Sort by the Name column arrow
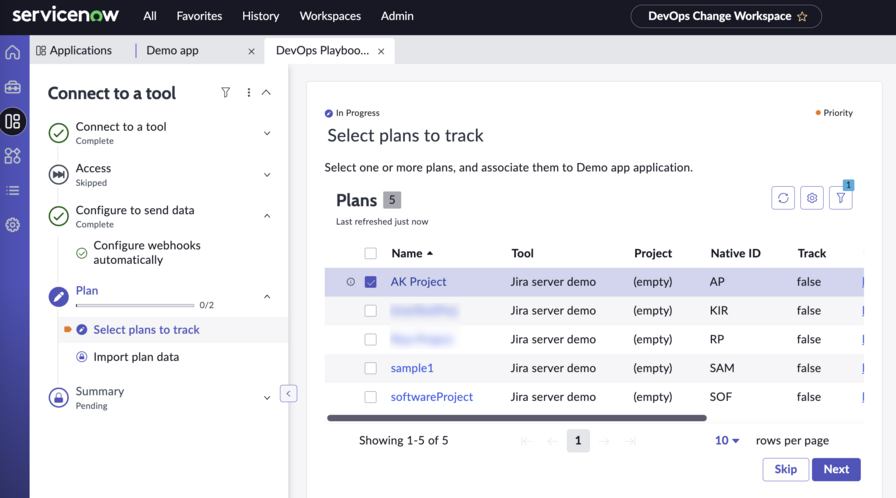 (430, 253)
